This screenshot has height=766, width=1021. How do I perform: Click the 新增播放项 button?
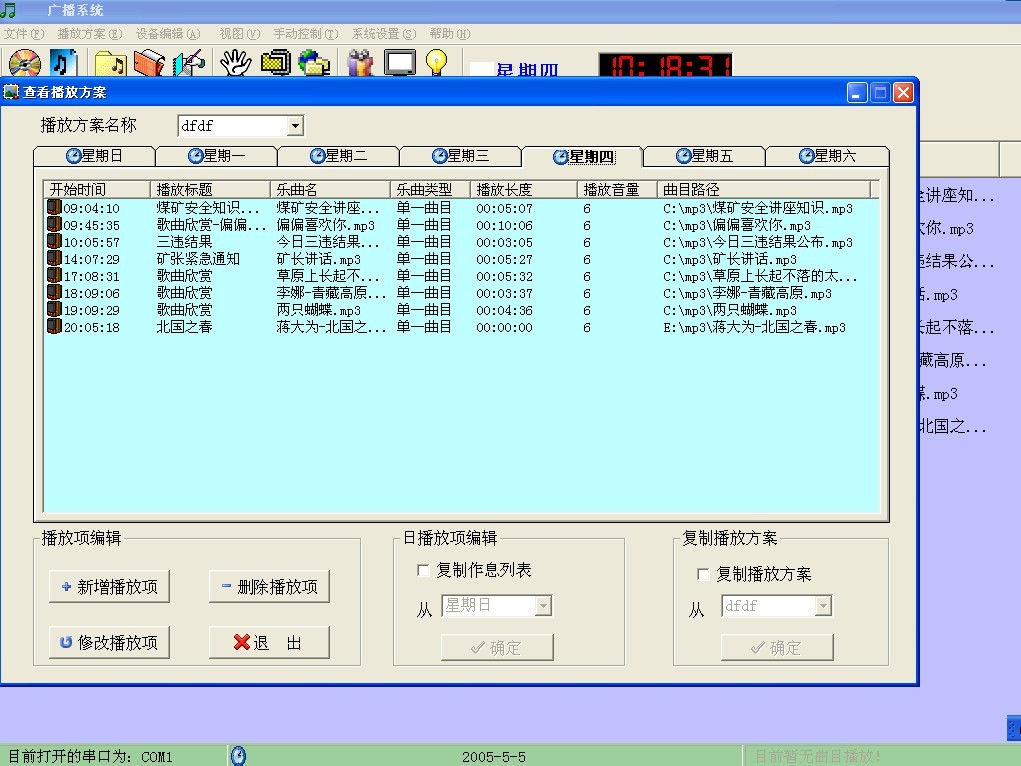[108, 586]
